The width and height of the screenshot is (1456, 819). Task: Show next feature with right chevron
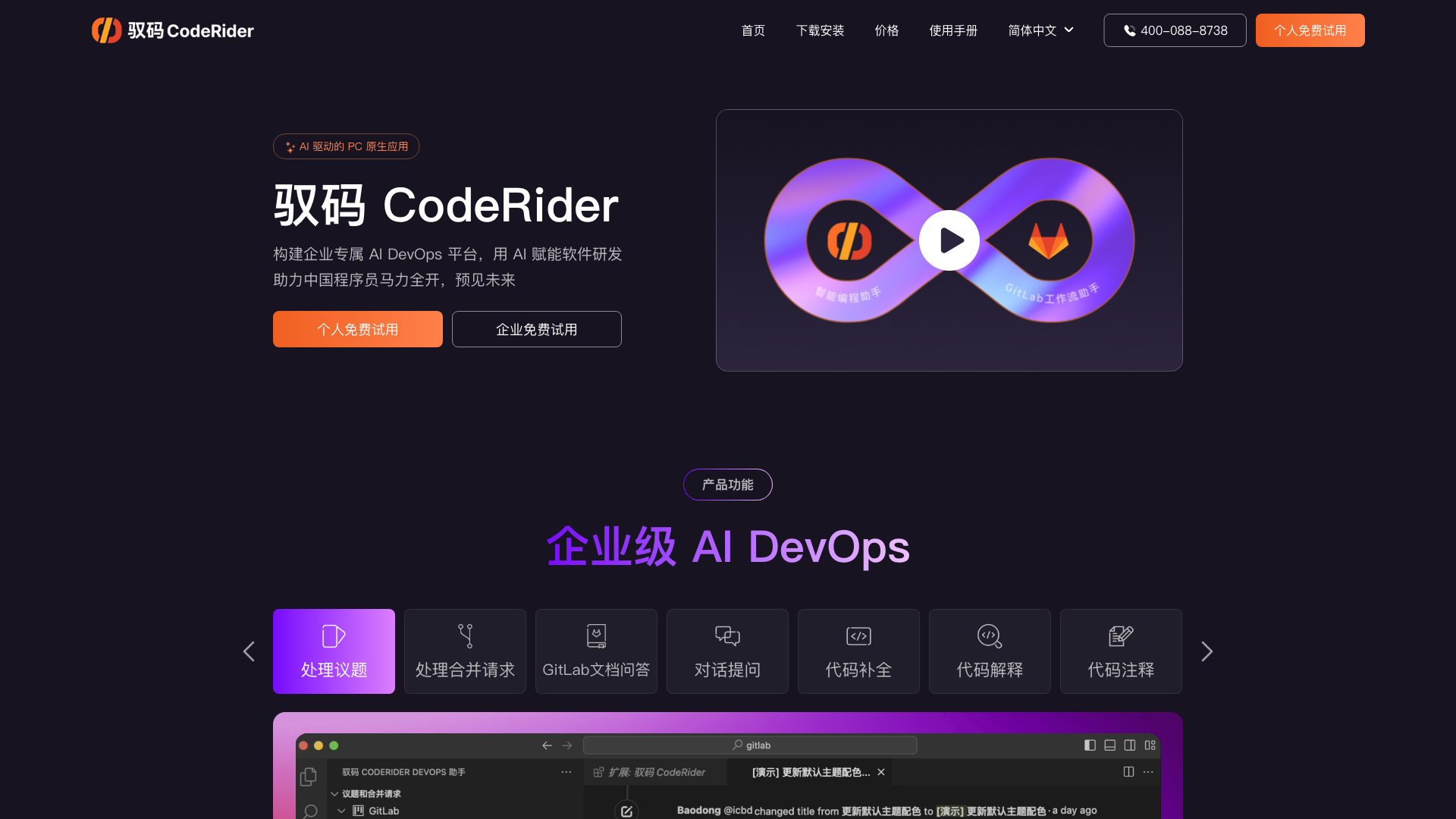[x=1207, y=651]
